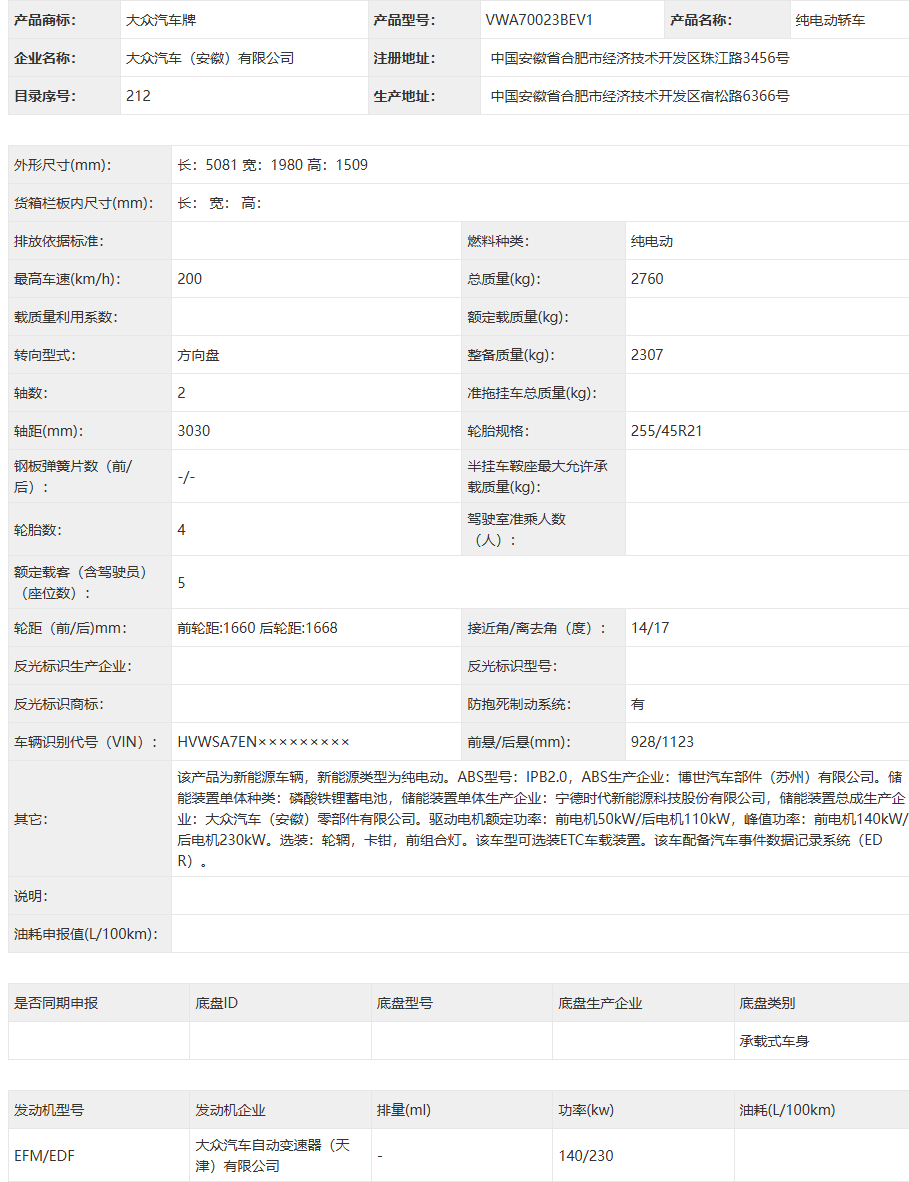
Task: Click the 底盘ID column header
Action: pyautogui.click(x=216, y=1003)
